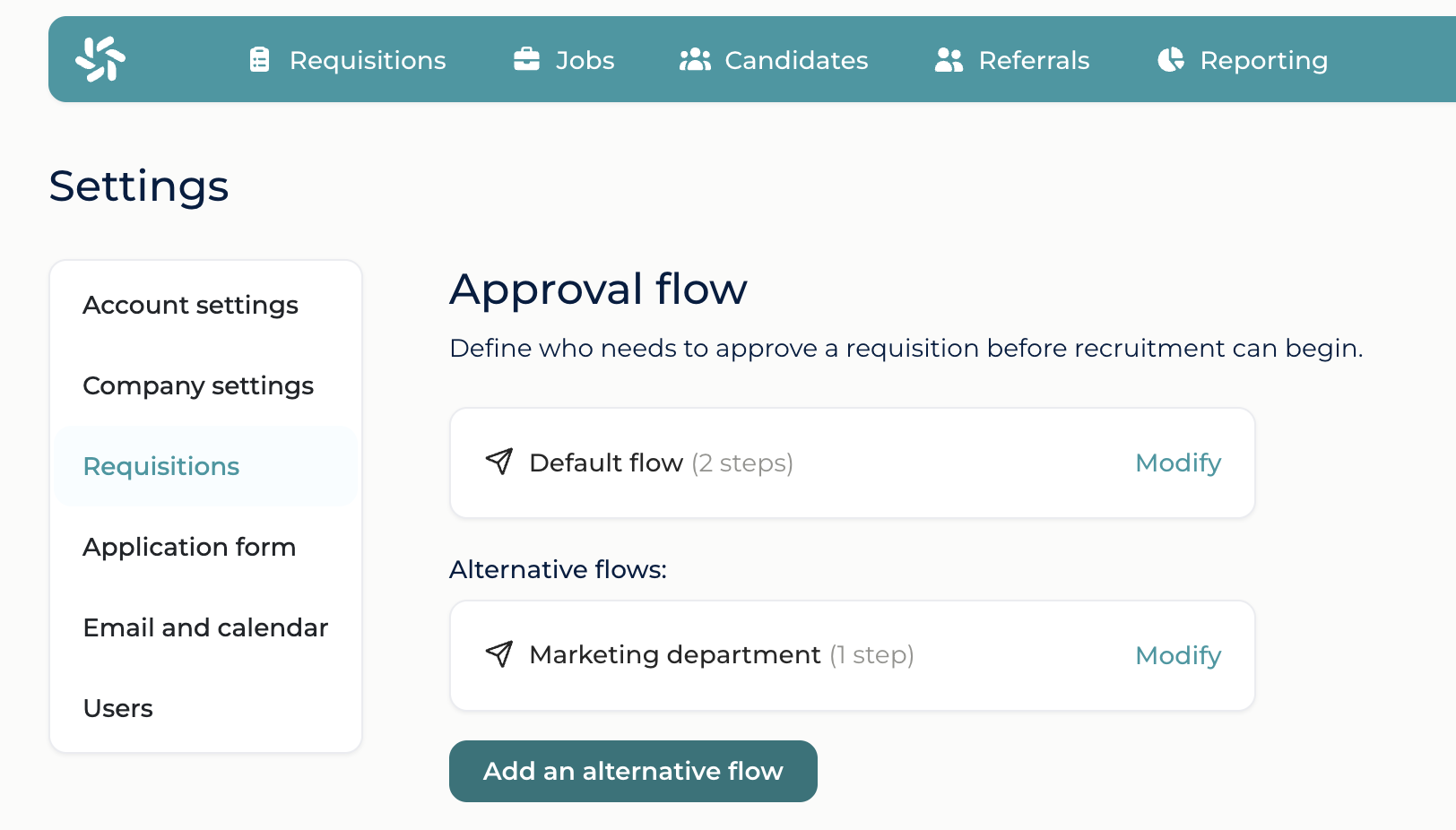Open the Reporting navigation item
This screenshot has height=830, width=1456.
coord(1243,60)
